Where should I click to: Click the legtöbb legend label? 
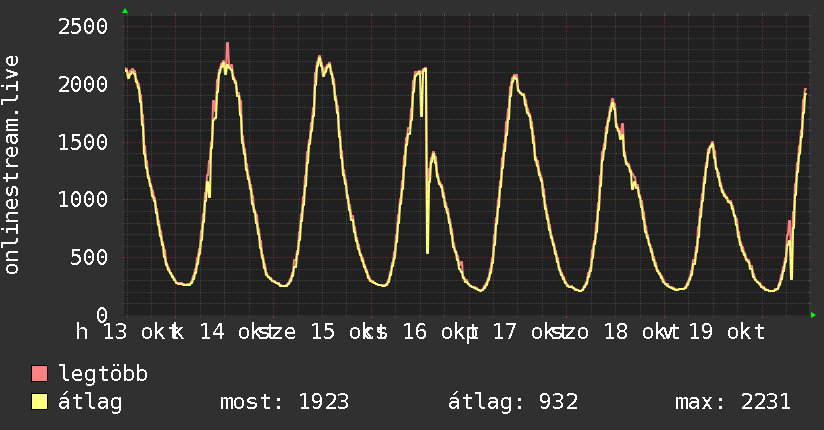pos(103,373)
